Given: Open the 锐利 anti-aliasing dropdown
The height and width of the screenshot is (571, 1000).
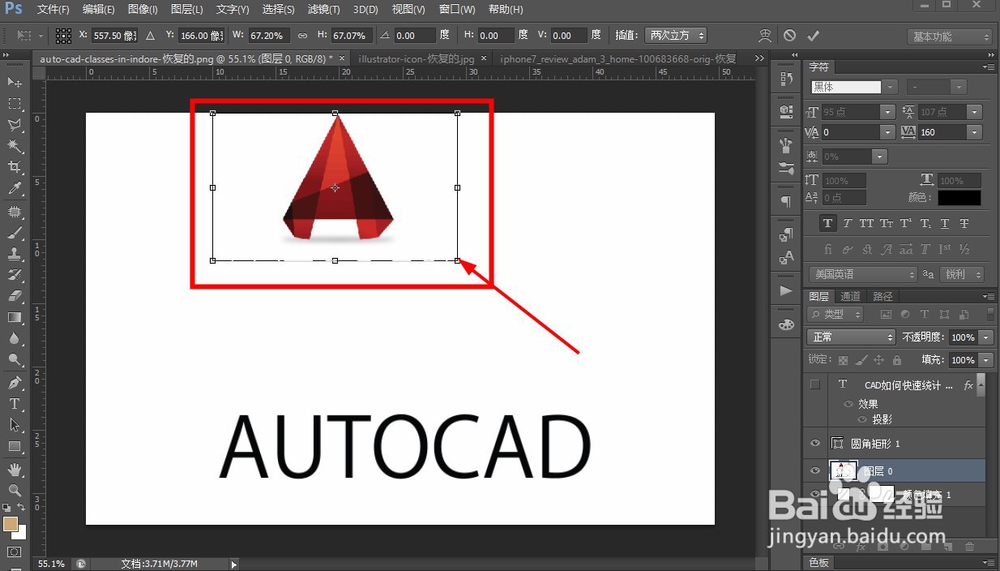Looking at the screenshot, I should pos(960,274).
